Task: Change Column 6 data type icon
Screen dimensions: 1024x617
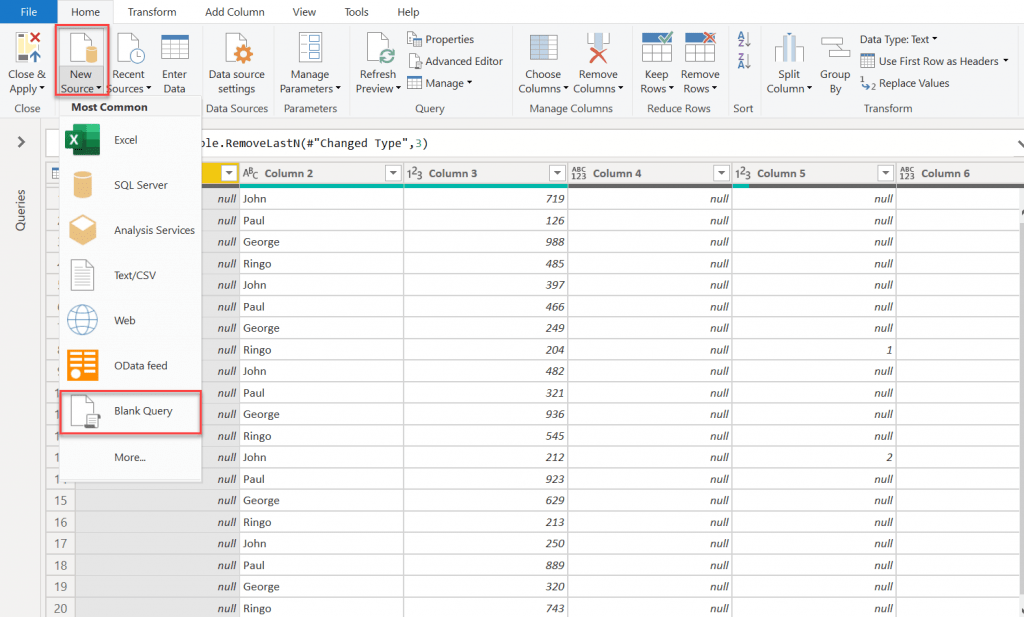Action: (907, 173)
